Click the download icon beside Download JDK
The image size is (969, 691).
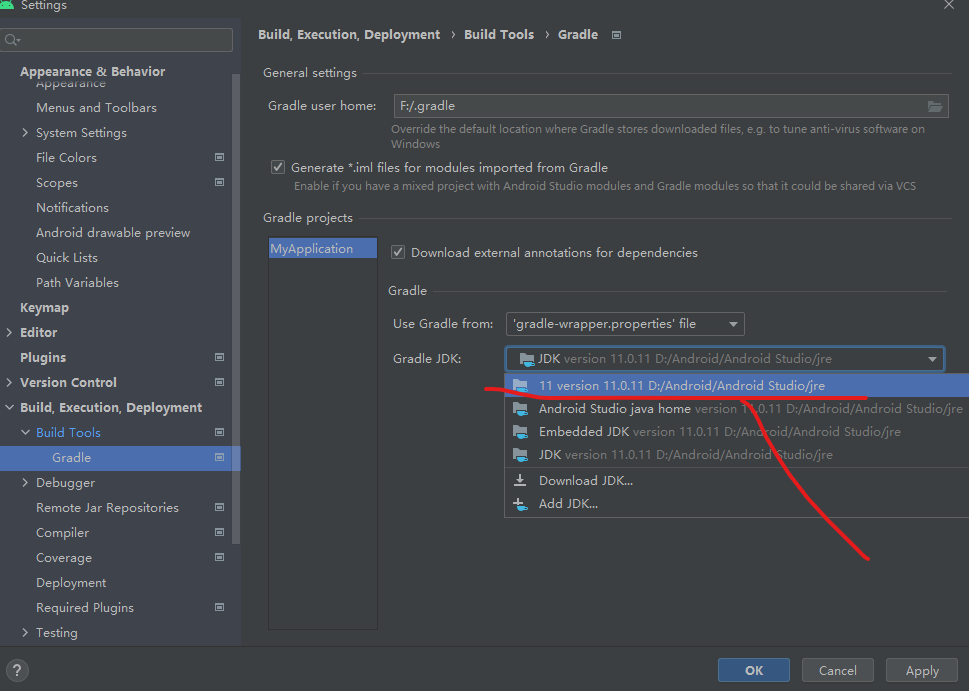(520, 480)
